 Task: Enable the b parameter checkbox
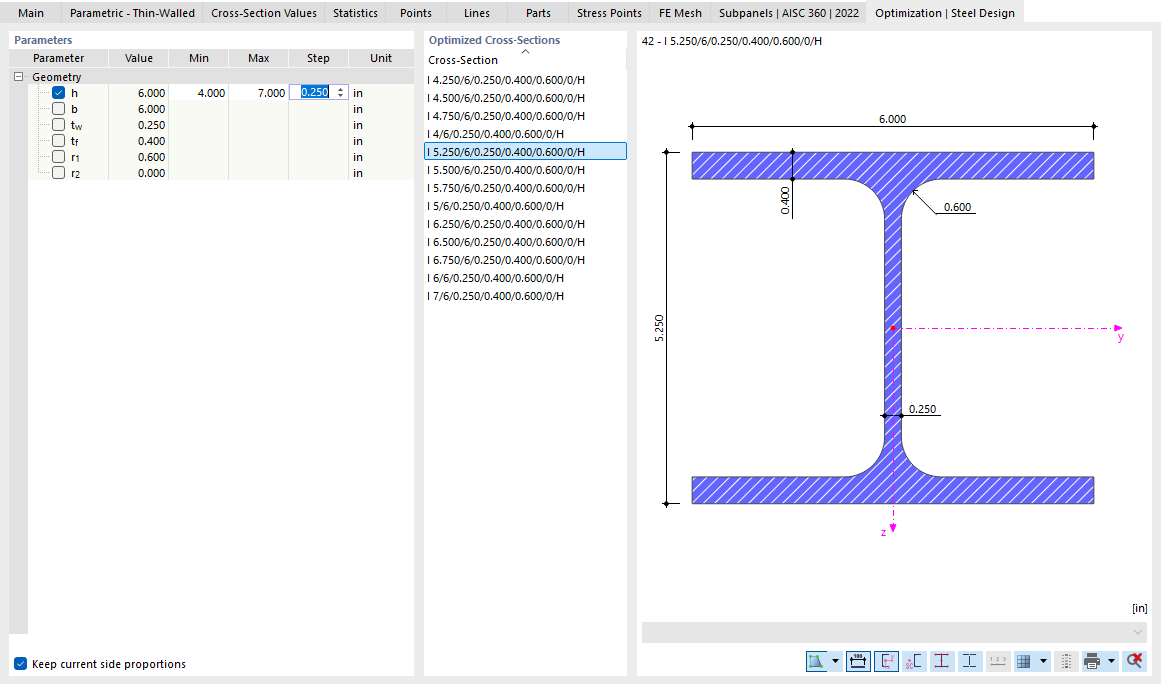tap(57, 108)
